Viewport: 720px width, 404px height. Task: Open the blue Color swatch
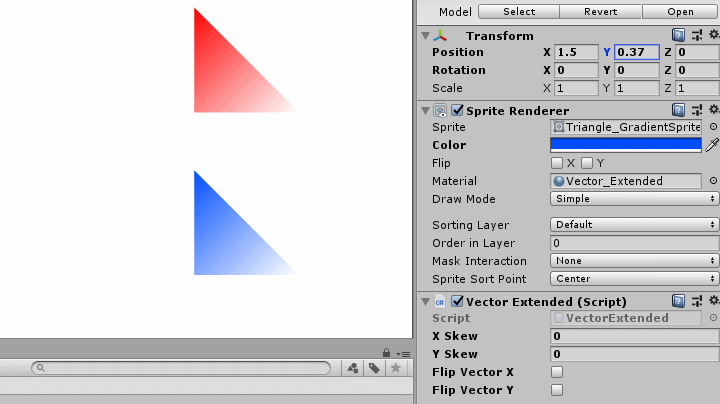[x=626, y=145]
